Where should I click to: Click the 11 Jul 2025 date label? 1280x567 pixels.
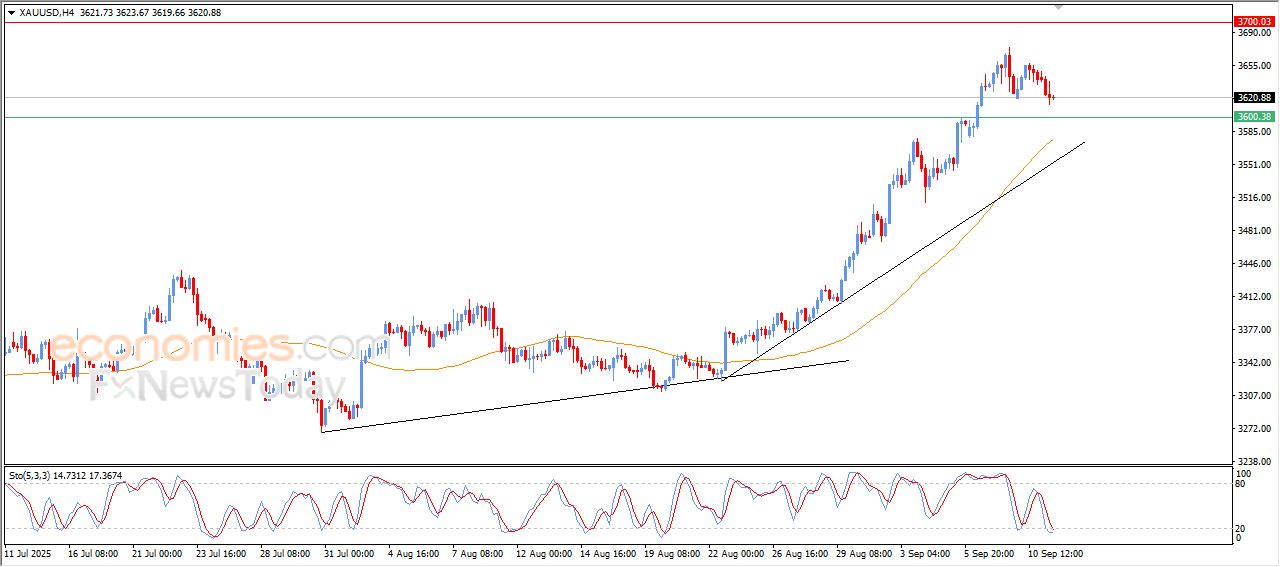click(27, 552)
